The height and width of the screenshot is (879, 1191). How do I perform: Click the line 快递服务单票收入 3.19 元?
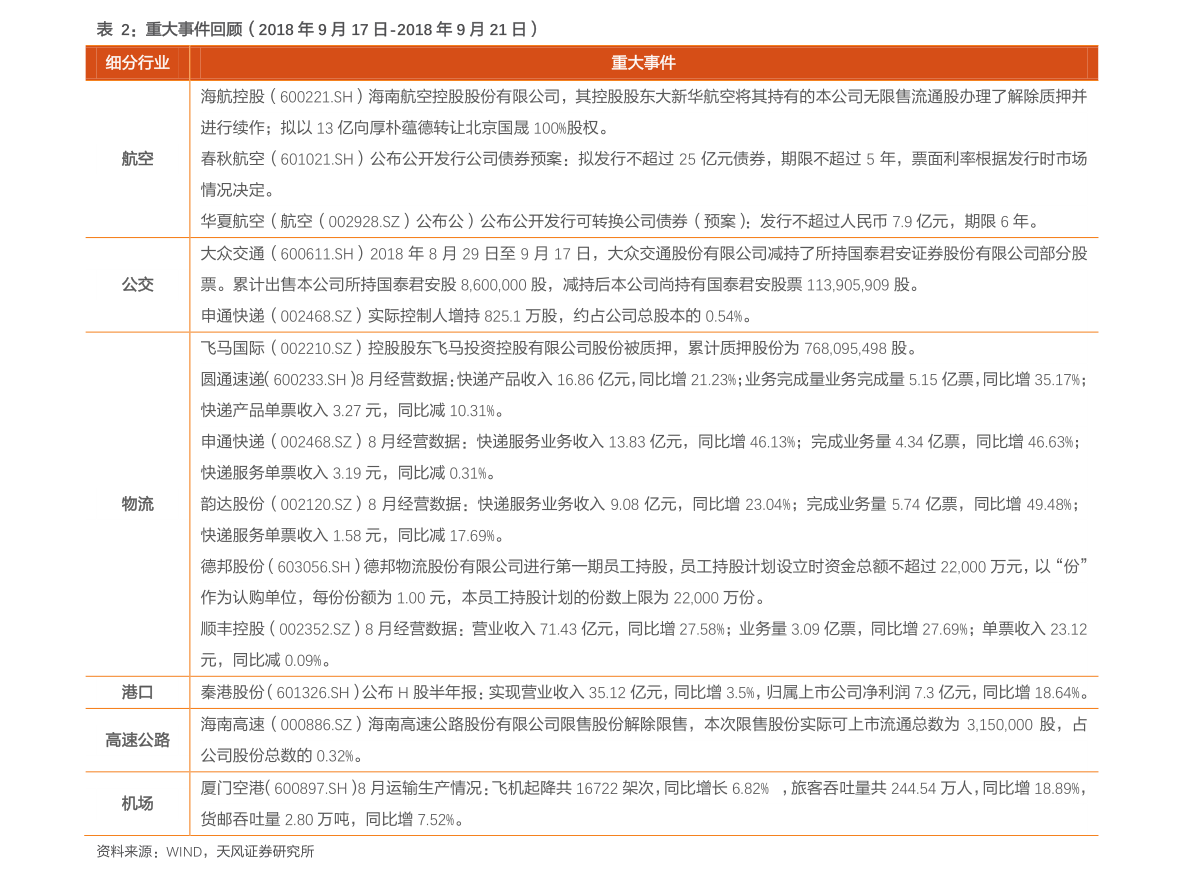pyautogui.click(x=348, y=473)
